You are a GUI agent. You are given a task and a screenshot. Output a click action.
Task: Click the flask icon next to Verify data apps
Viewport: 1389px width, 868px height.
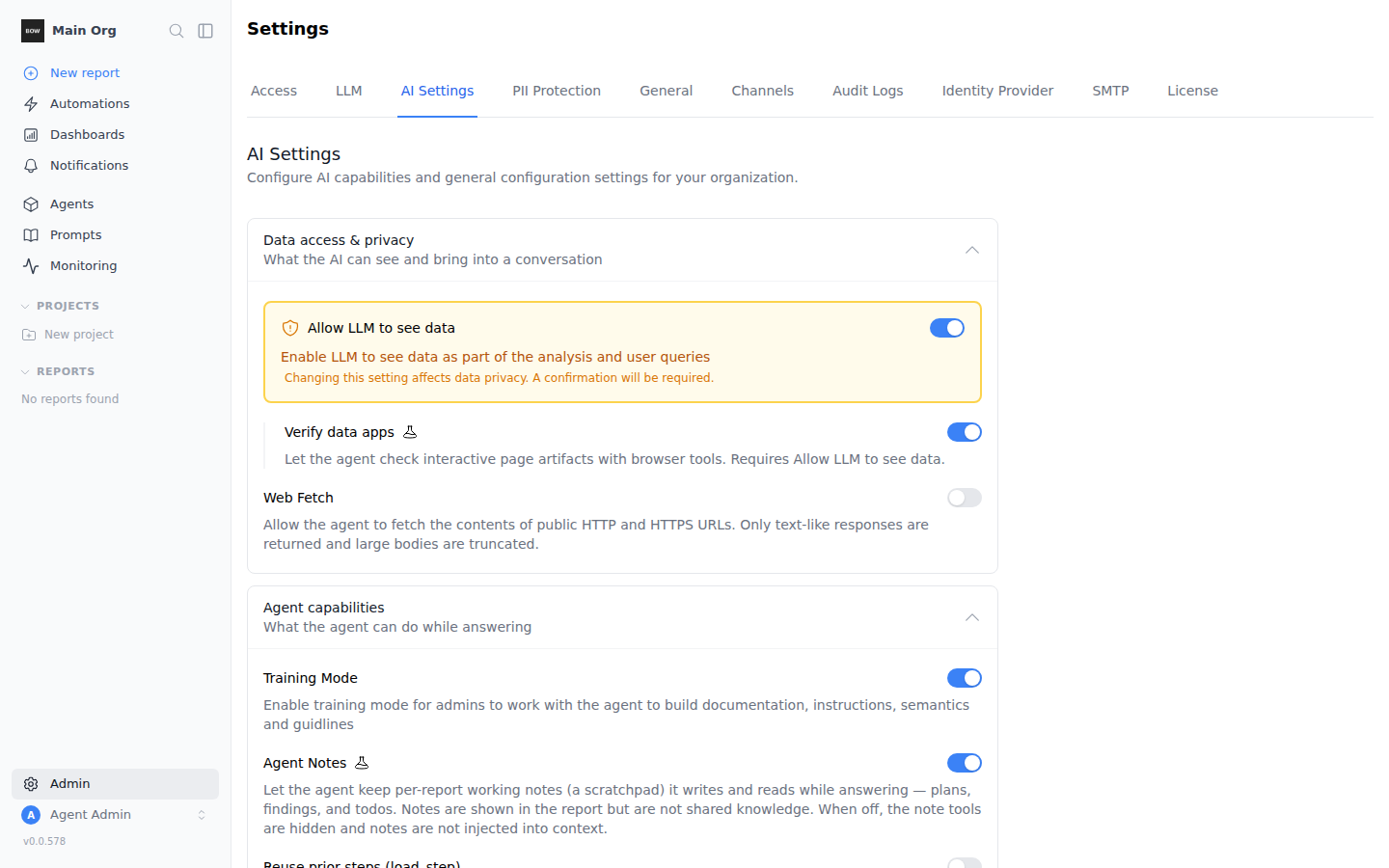(410, 432)
